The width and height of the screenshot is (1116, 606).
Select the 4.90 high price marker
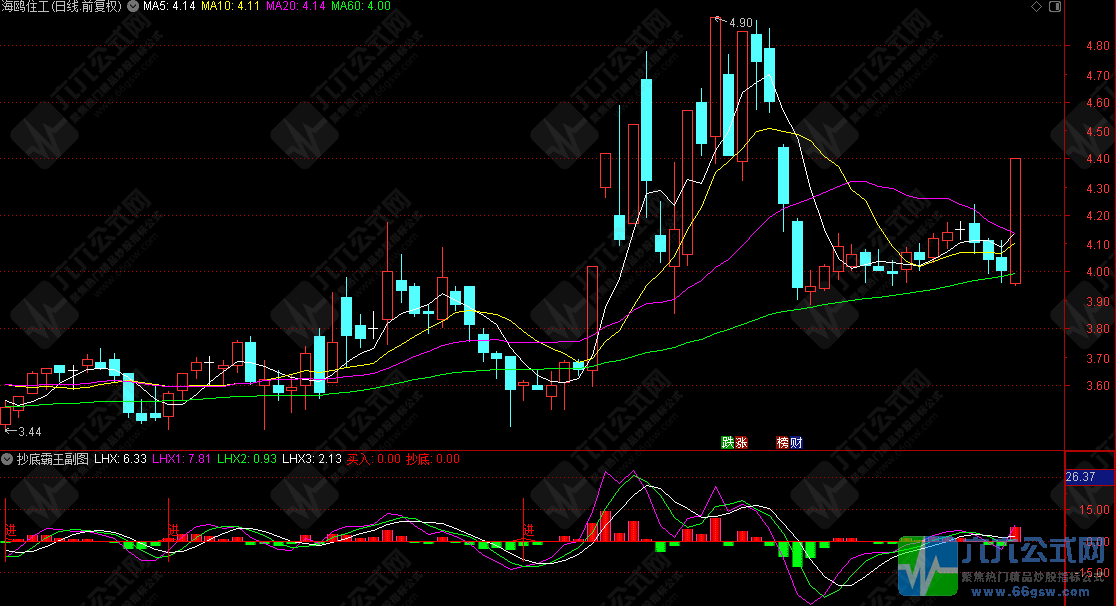click(x=739, y=23)
